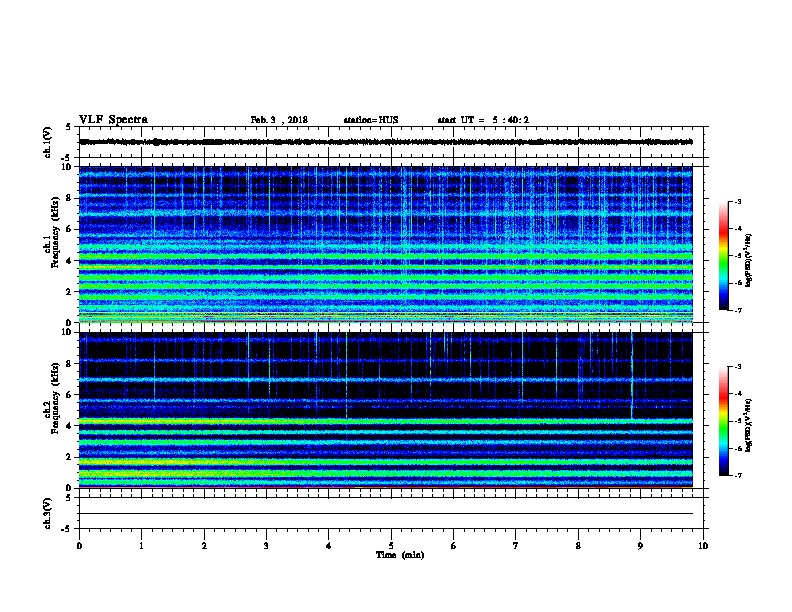Click time axis tick label '5' below the plots
The width and height of the screenshot is (792, 612).
pyautogui.click(x=391, y=546)
